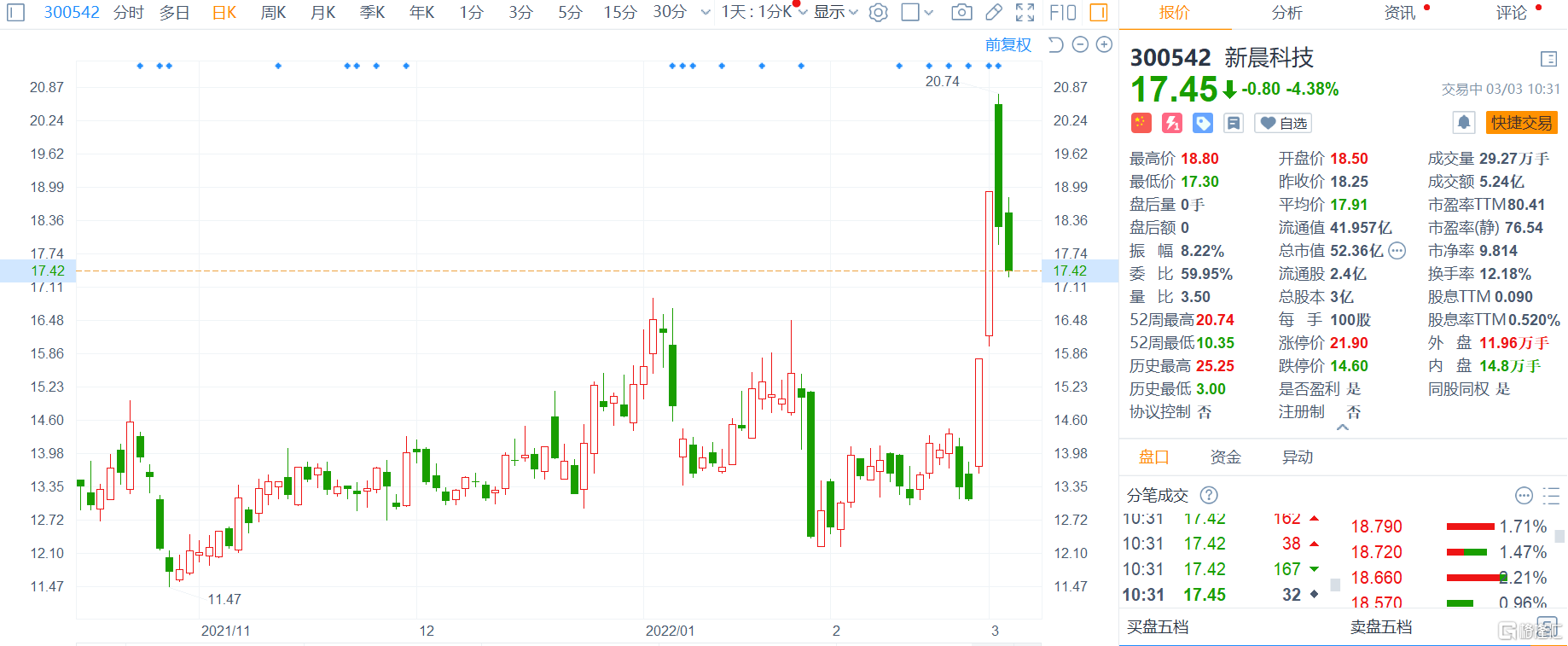Zoom out chart with minus icon
Viewport: 1568px width, 646px height.
1080,45
